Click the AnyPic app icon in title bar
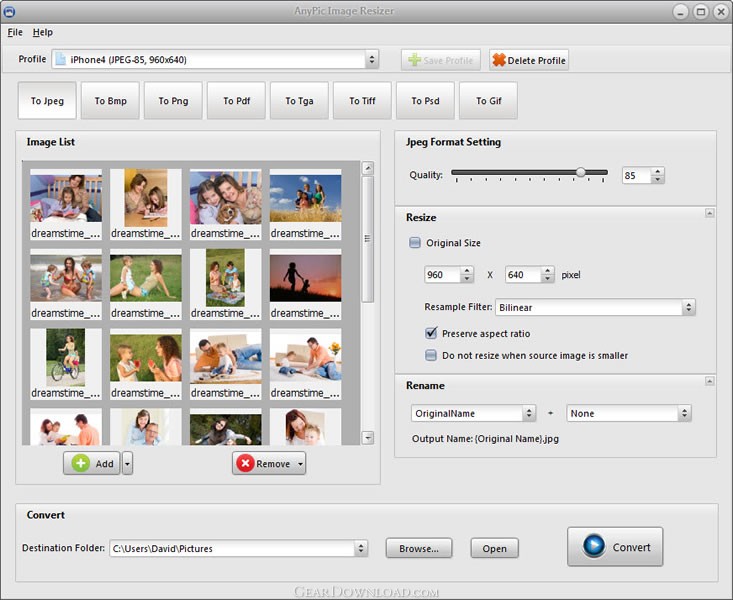The height and width of the screenshot is (600, 733). 9,11
